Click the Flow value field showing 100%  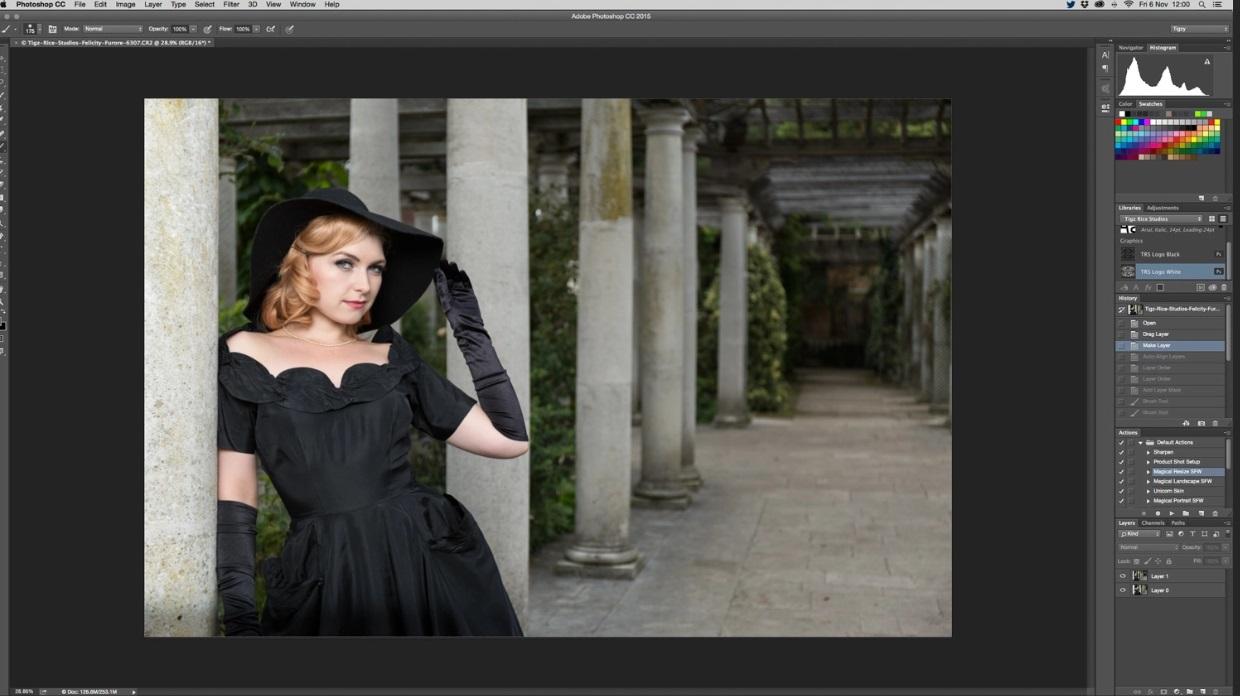tap(242, 29)
